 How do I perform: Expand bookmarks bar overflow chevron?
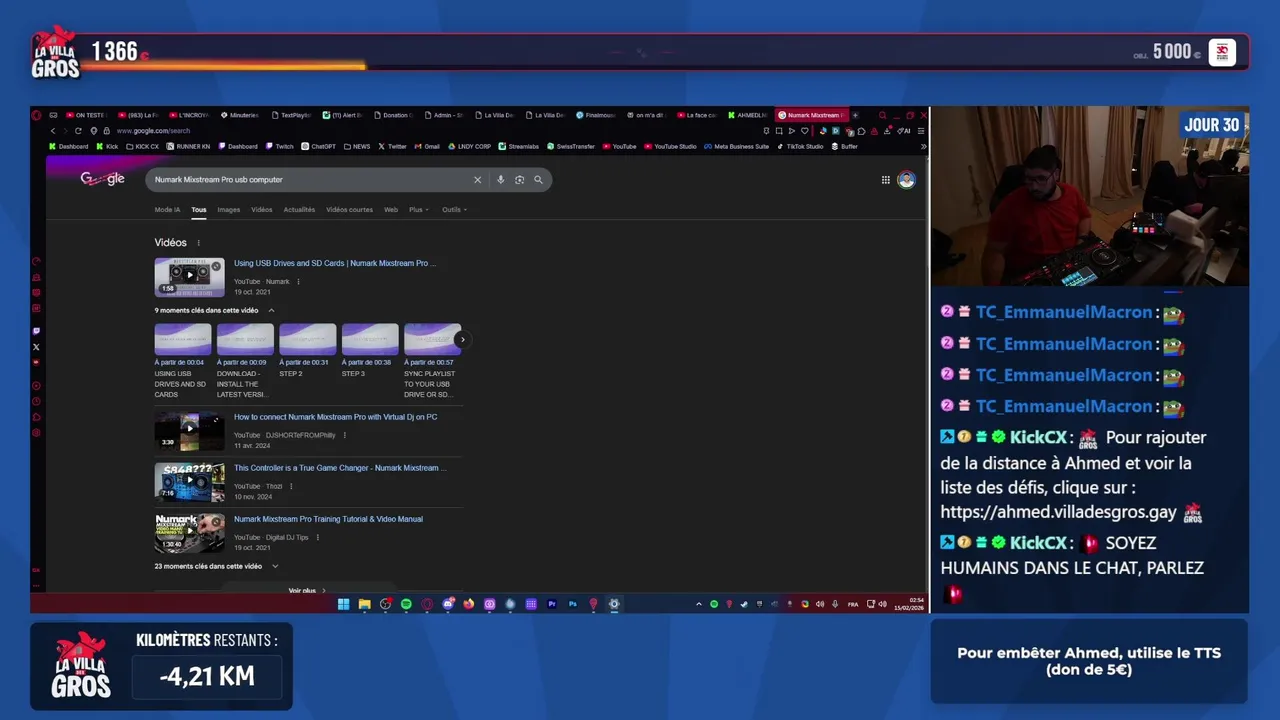click(923, 147)
